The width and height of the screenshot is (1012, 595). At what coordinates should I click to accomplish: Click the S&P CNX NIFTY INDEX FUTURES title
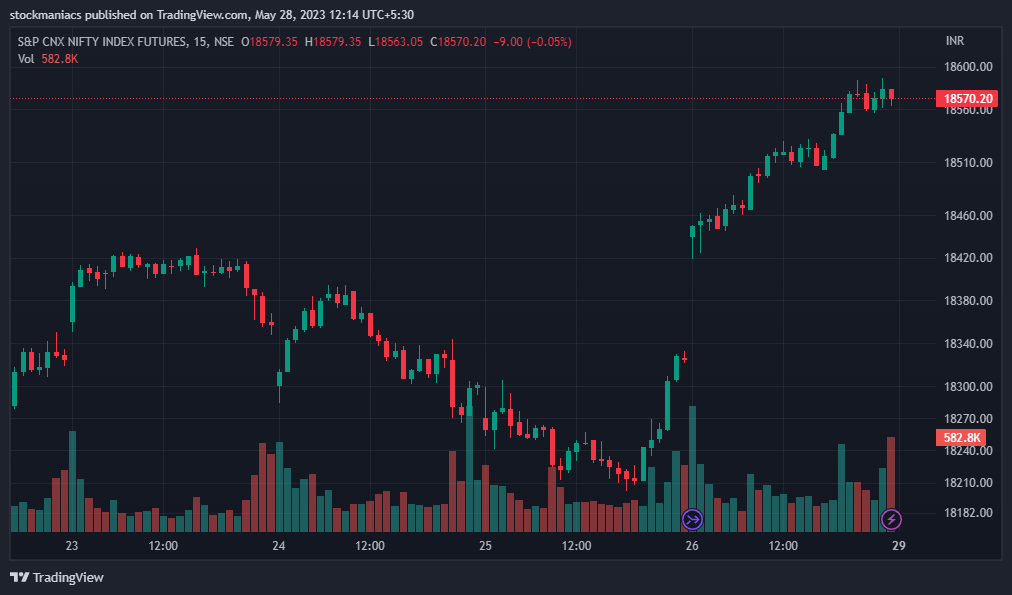point(101,42)
